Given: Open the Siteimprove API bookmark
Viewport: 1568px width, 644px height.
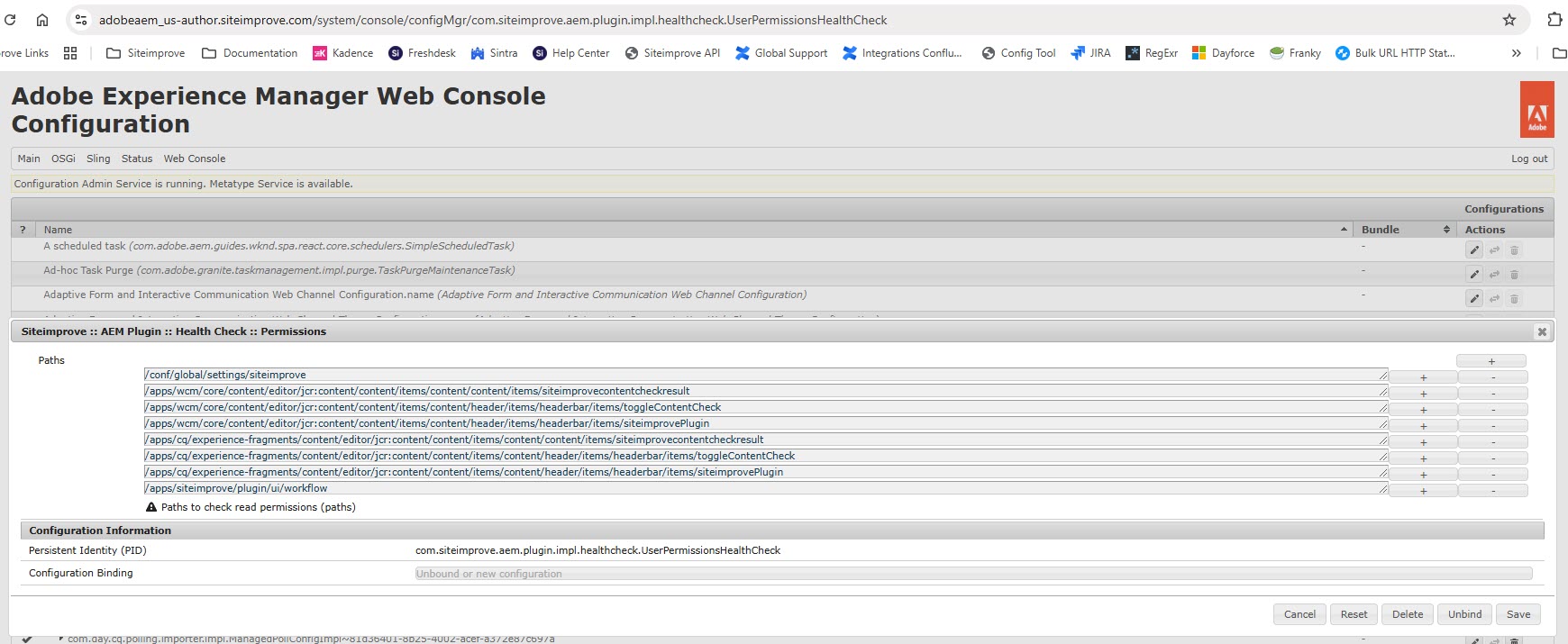Looking at the screenshot, I should (672, 53).
